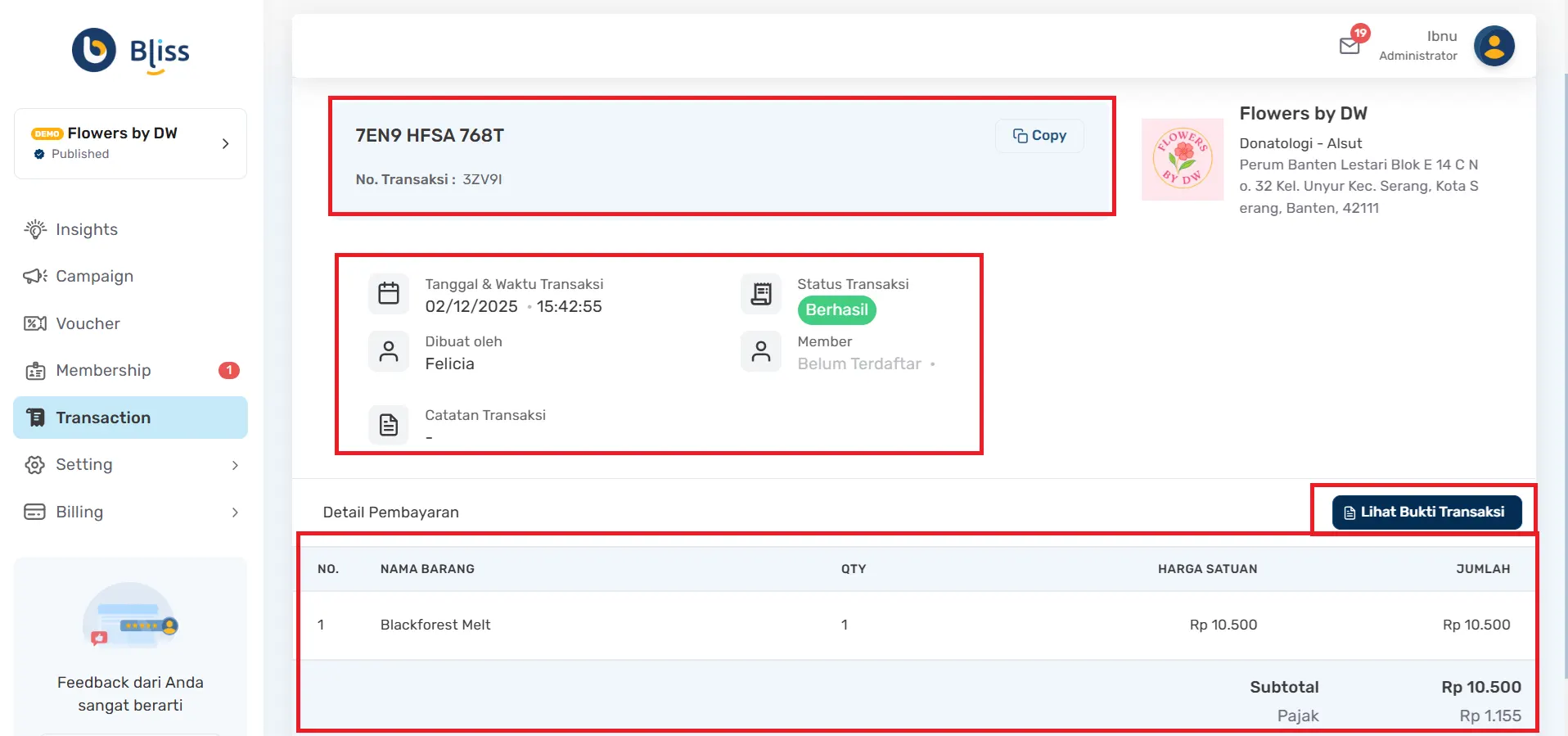Click the user profile avatar icon
This screenshot has height=736, width=1568.
[x=1494, y=46]
